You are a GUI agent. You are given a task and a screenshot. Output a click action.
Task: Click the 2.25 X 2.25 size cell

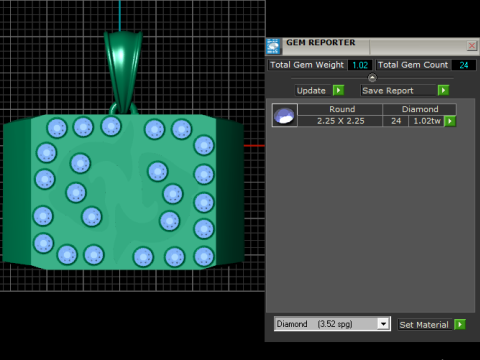(x=340, y=121)
